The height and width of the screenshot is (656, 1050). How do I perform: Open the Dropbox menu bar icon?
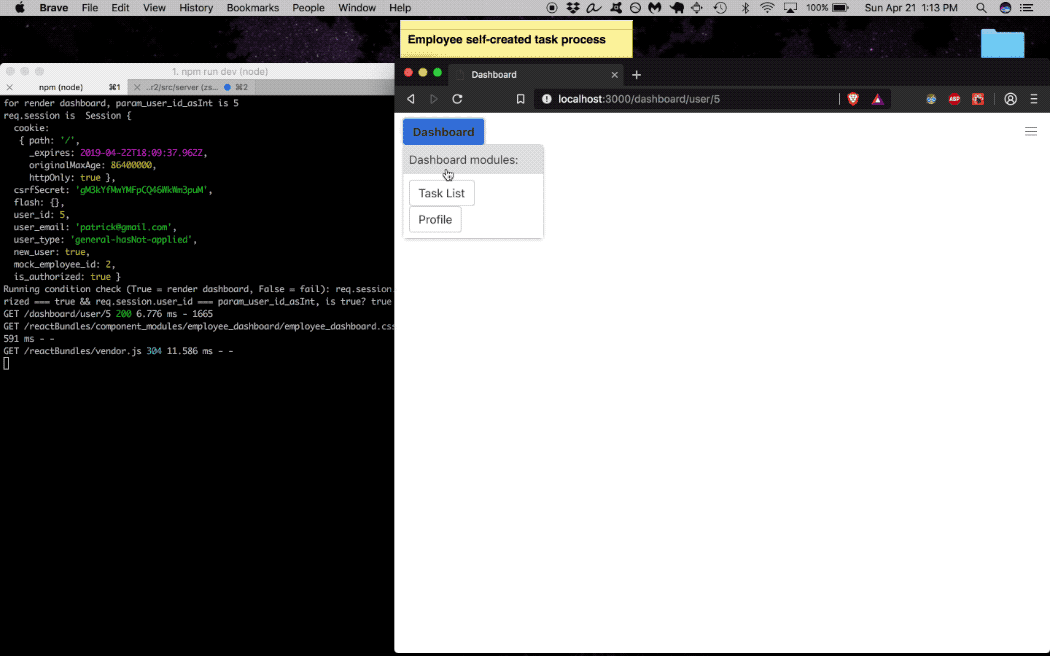click(573, 8)
